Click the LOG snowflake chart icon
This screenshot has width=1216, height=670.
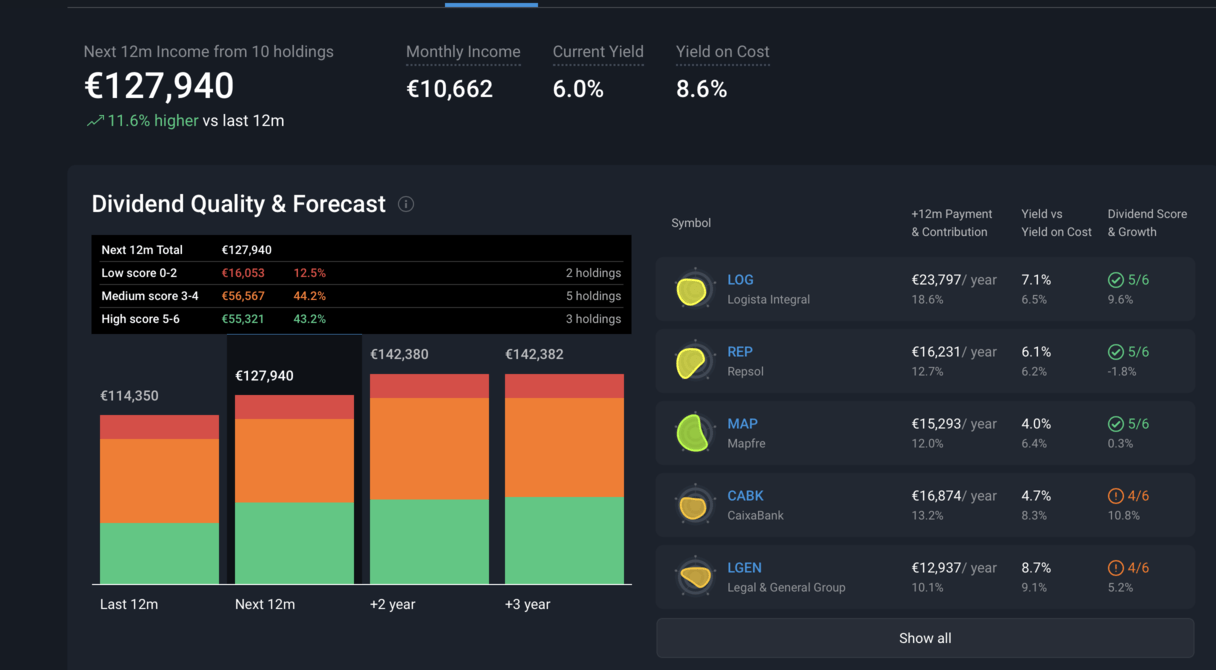click(x=692, y=290)
